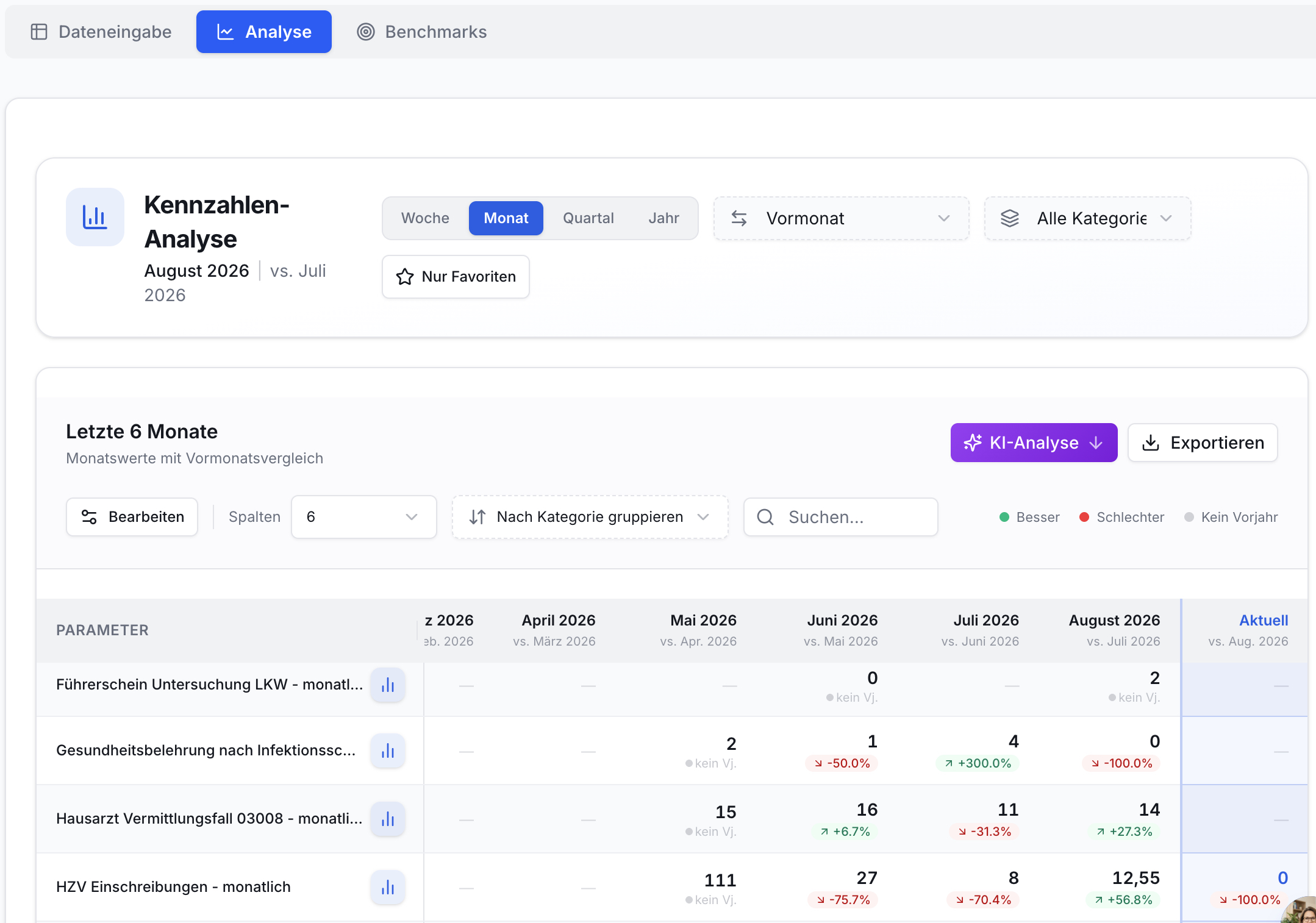Image resolution: width=1316 pixels, height=923 pixels.
Task: Select the Woche period option
Action: [425, 218]
